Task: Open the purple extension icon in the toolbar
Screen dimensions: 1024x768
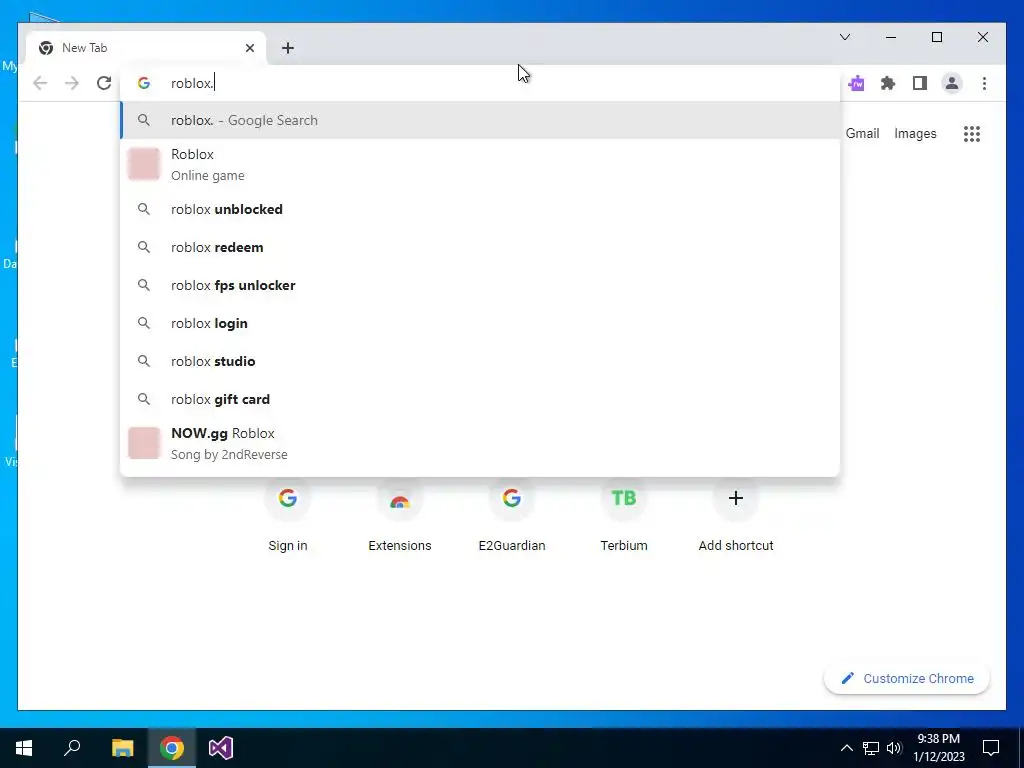Action: tap(856, 84)
